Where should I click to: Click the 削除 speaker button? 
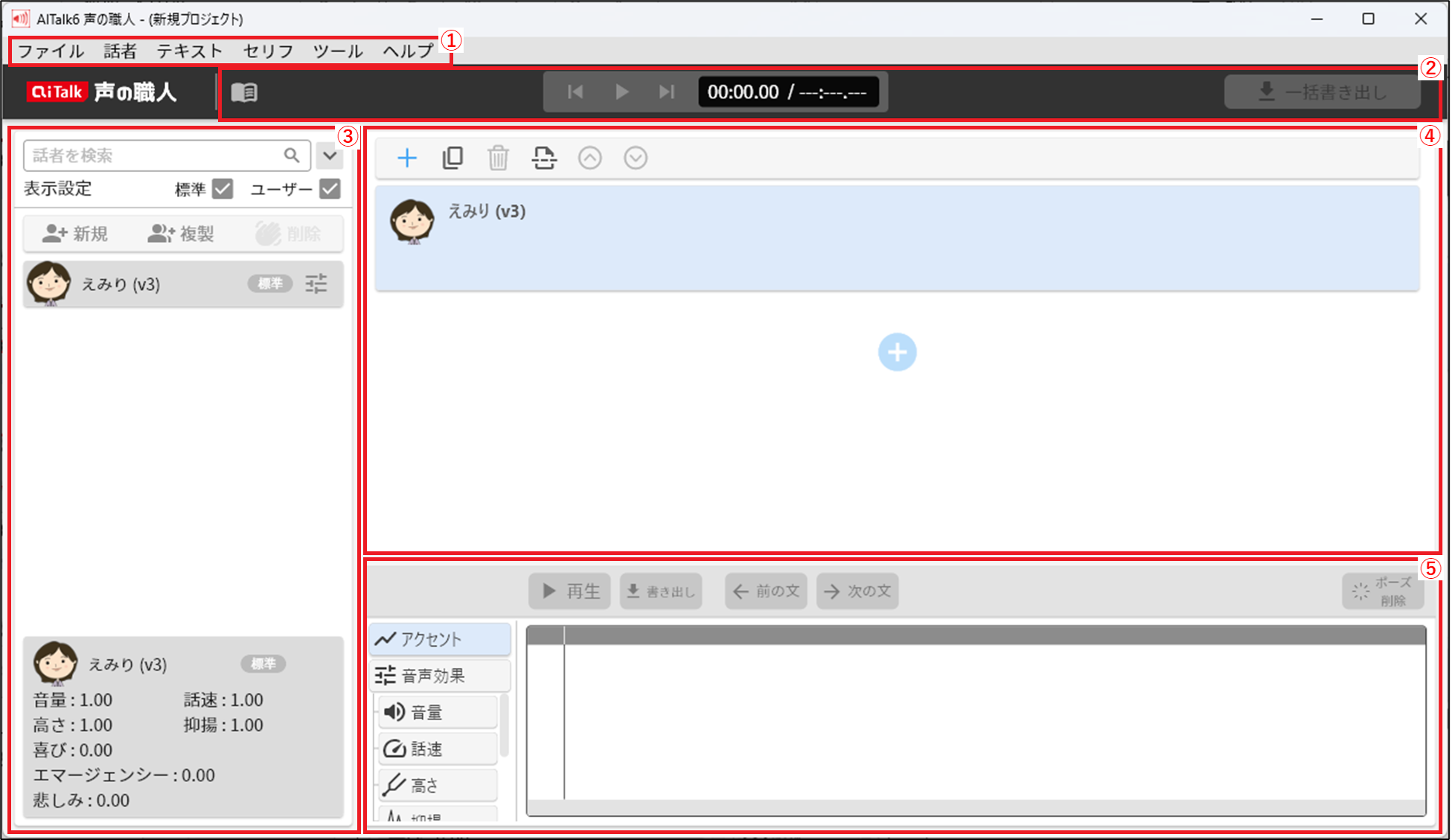288,234
